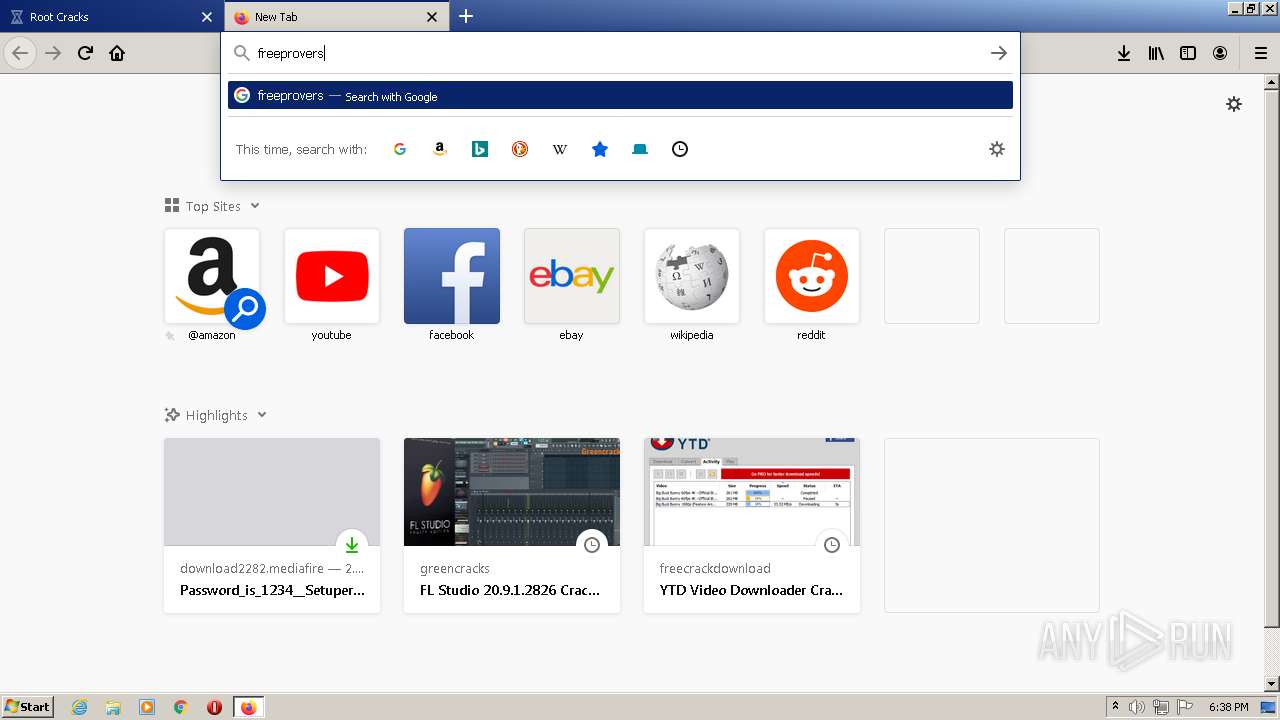Viewport: 1280px width, 720px height.
Task: Search this time with Google icon
Action: (x=400, y=149)
